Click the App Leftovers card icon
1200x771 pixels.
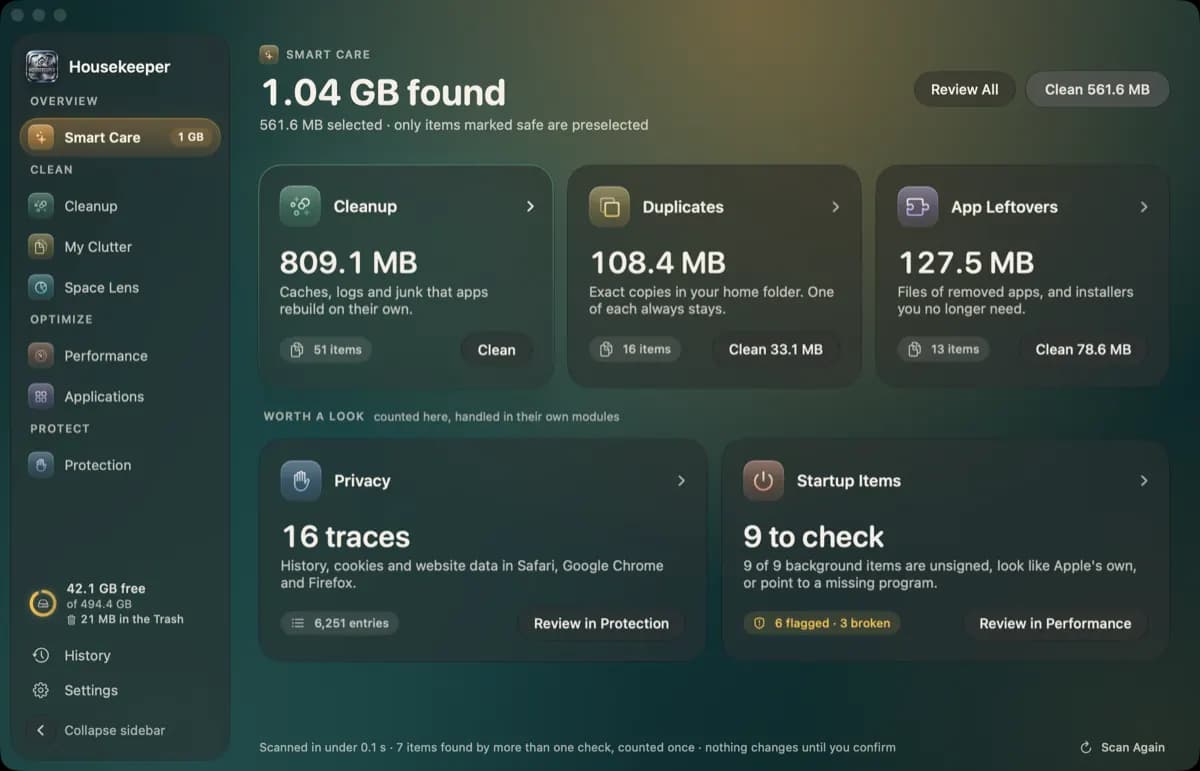click(917, 207)
